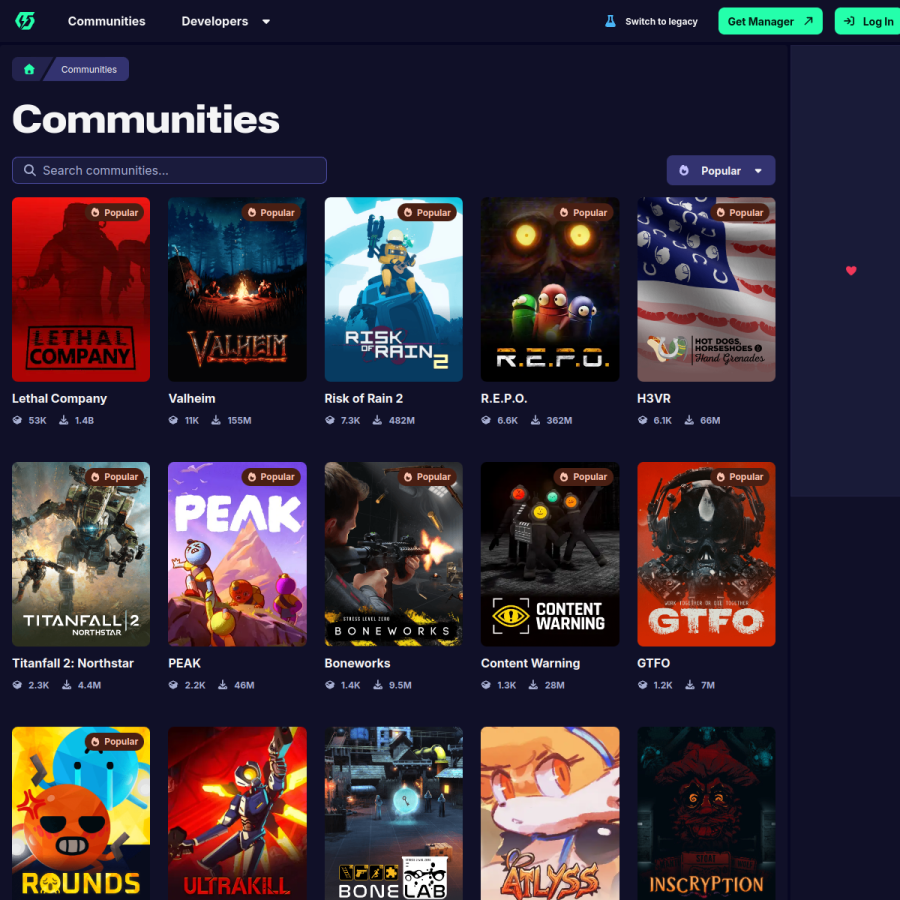This screenshot has width=900, height=900.
Task: Open the ATLYSS cover thumbnail
Action: [x=550, y=813]
